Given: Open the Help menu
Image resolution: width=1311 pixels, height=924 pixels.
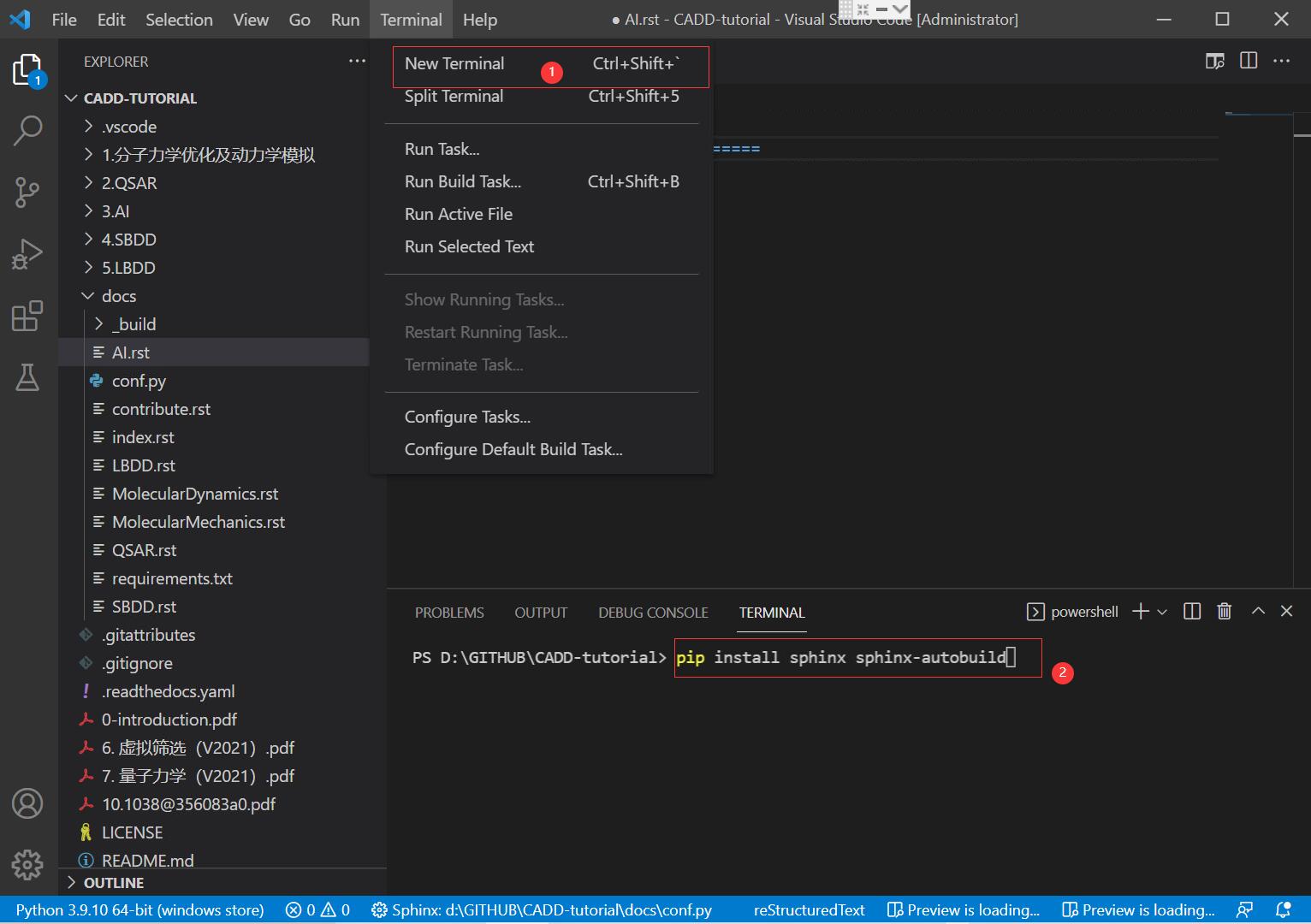Looking at the screenshot, I should point(480,20).
